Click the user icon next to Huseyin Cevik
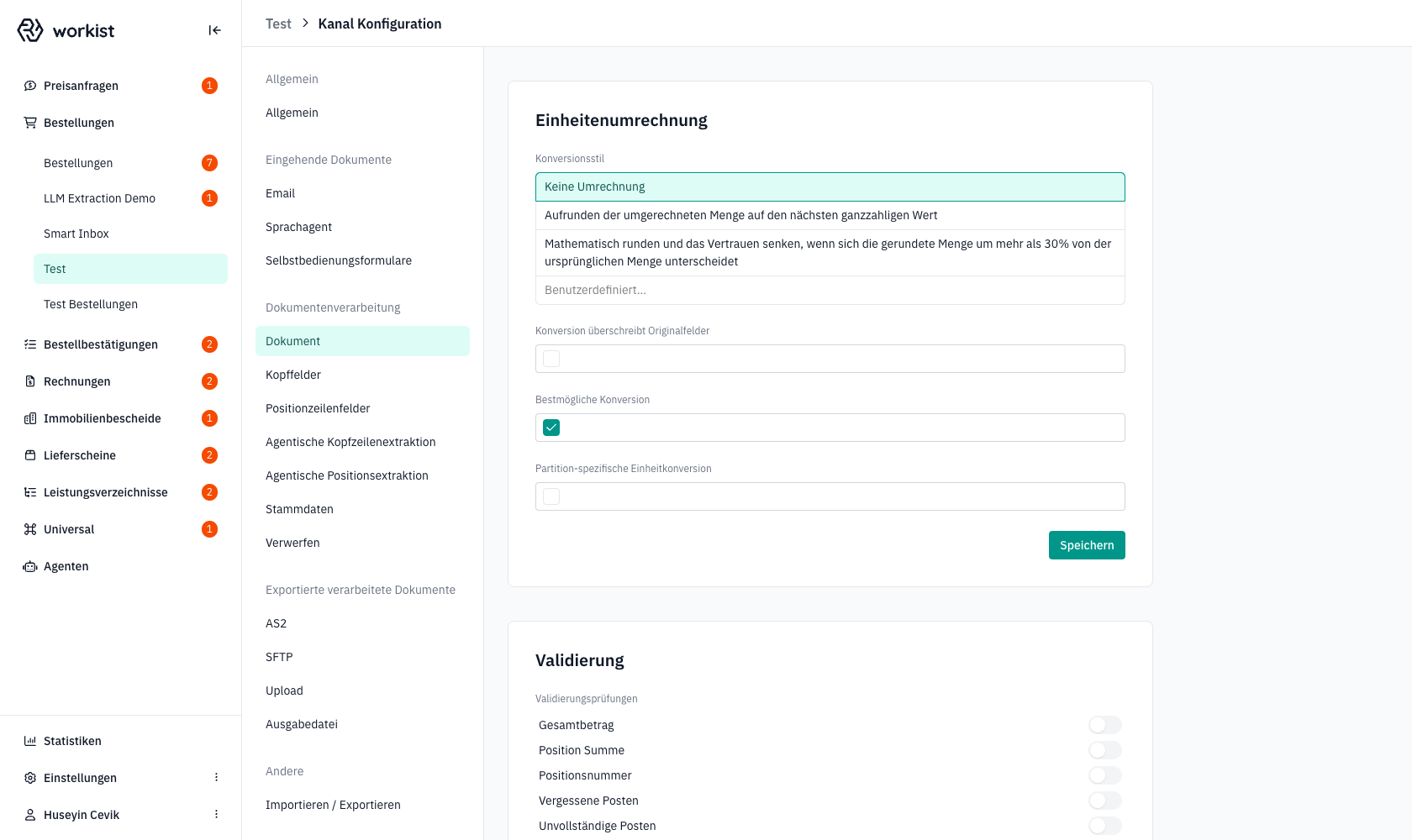 [x=30, y=815]
